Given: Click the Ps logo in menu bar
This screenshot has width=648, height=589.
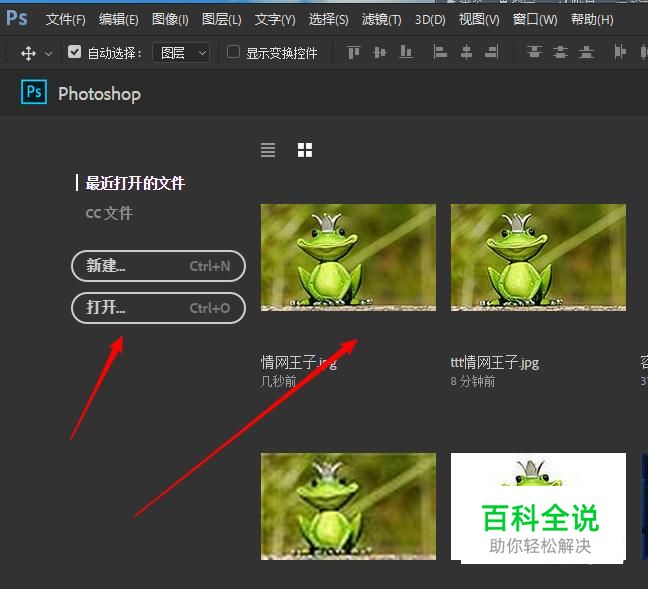Looking at the screenshot, I should click(x=17, y=19).
